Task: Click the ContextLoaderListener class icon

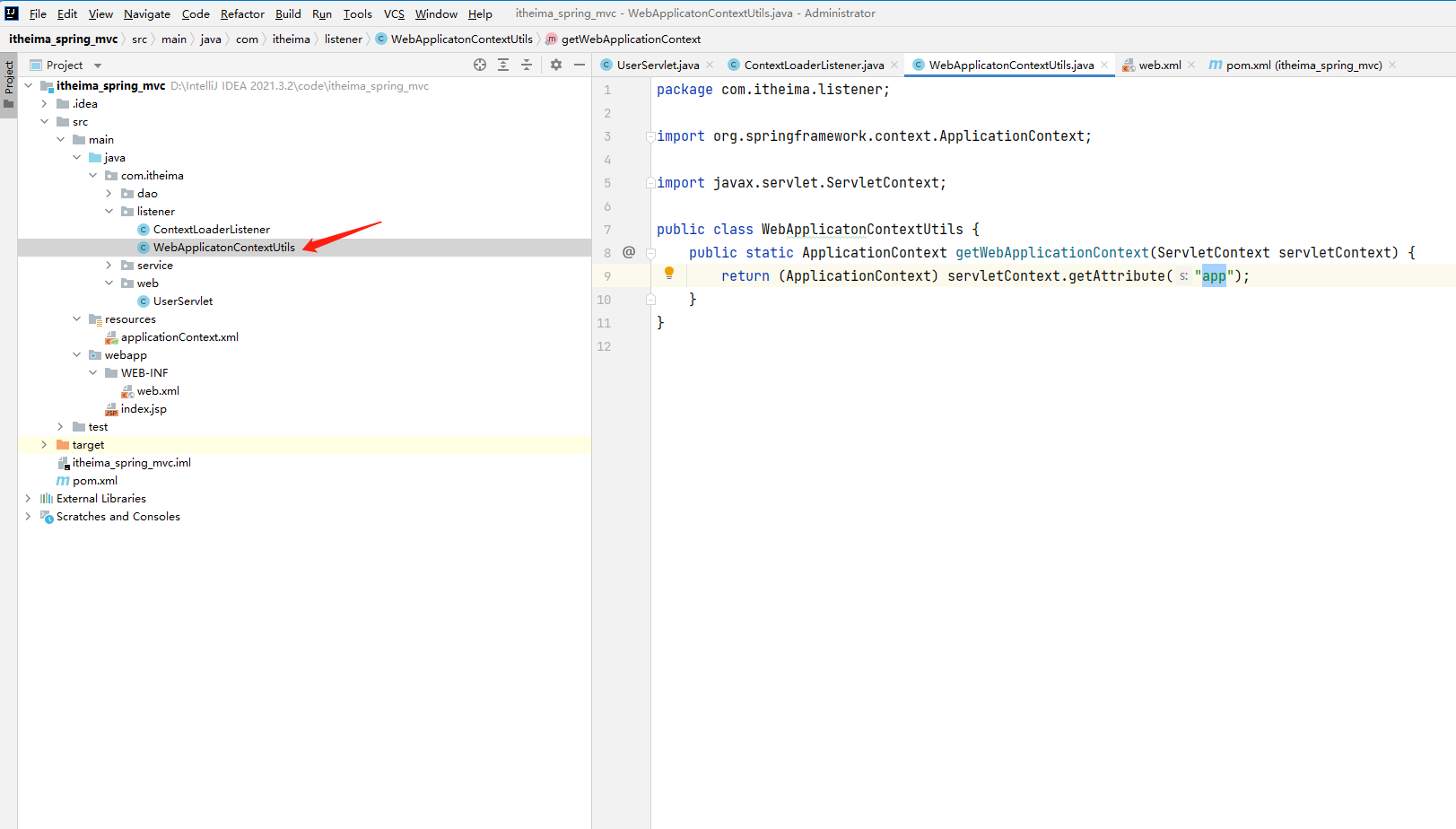Action: click(144, 230)
